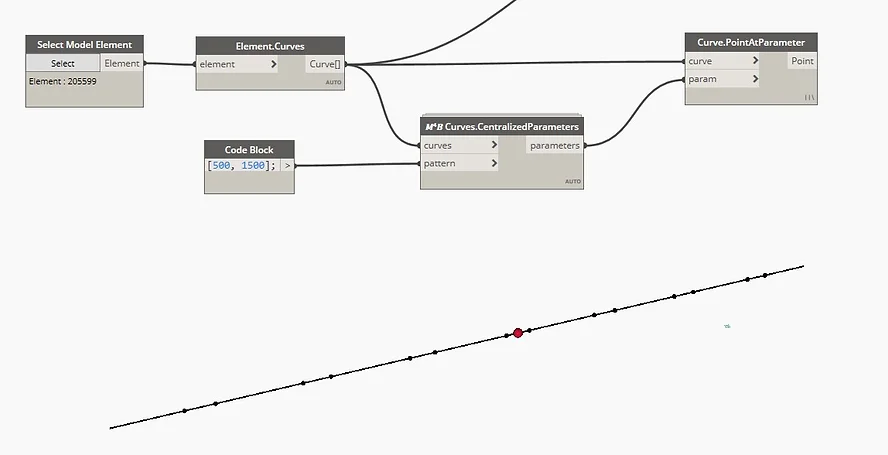Expand the pattern input port chevron
Image resolution: width=888 pixels, height=455 pixels.
click(493, 163)
